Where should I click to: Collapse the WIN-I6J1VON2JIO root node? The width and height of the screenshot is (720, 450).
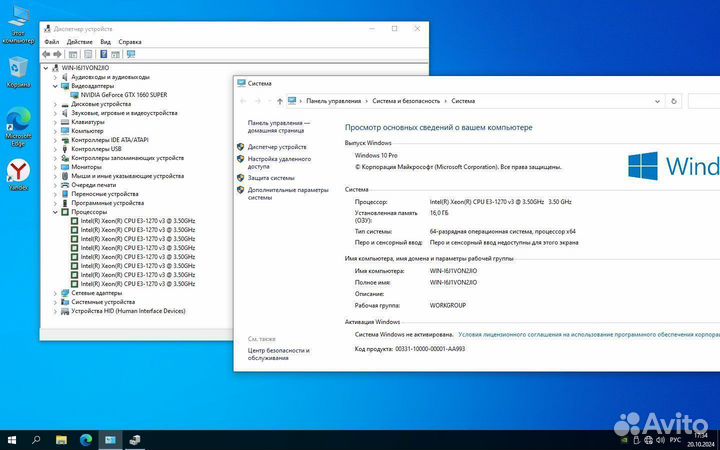coord(46,68)
